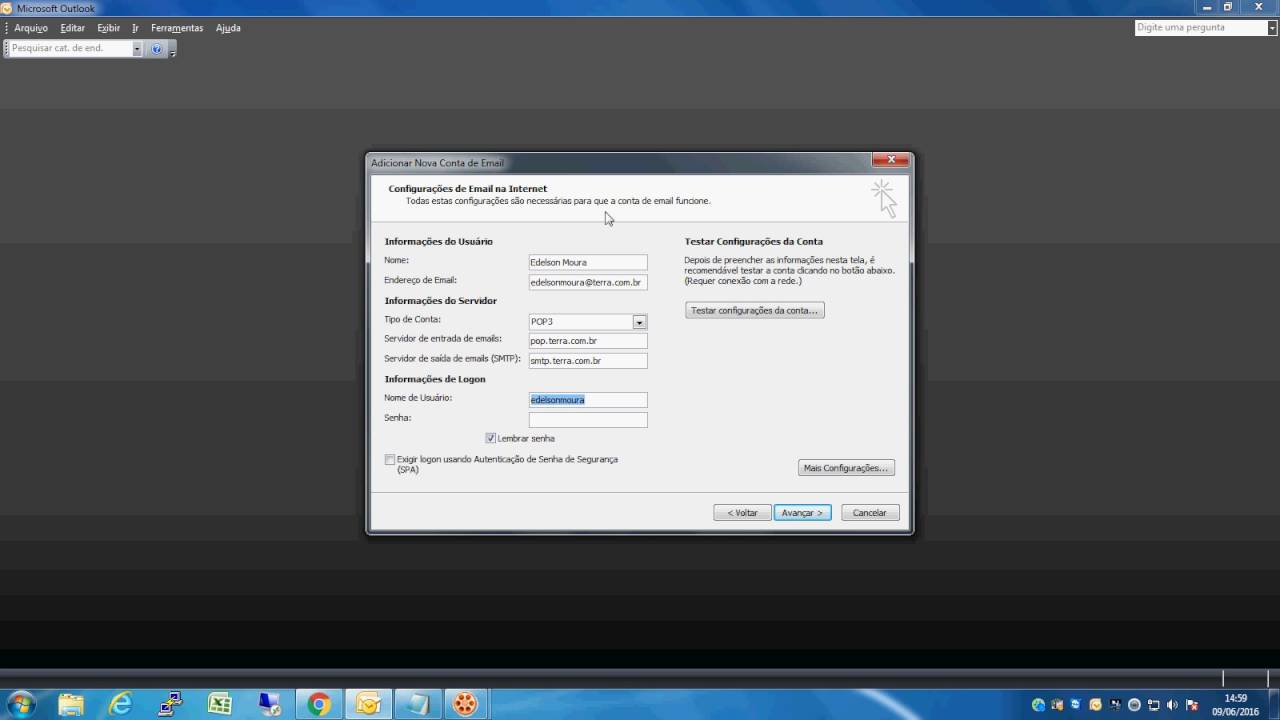1280x720 pixels.
Task: Click the Outlook icon in the title bar
Action: pyautogui.click(x=8, y=8)
